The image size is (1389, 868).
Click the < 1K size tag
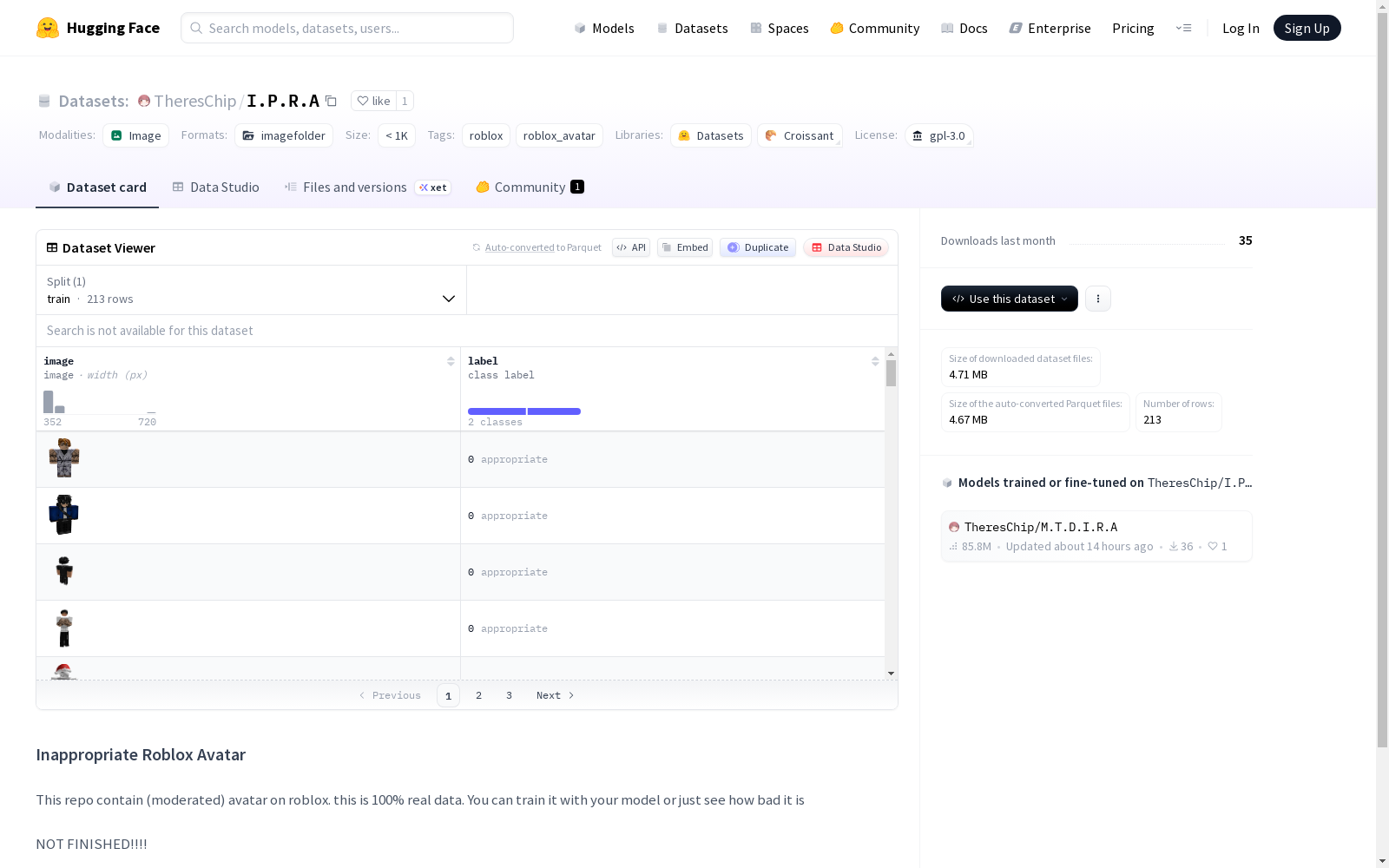(397, 135)
